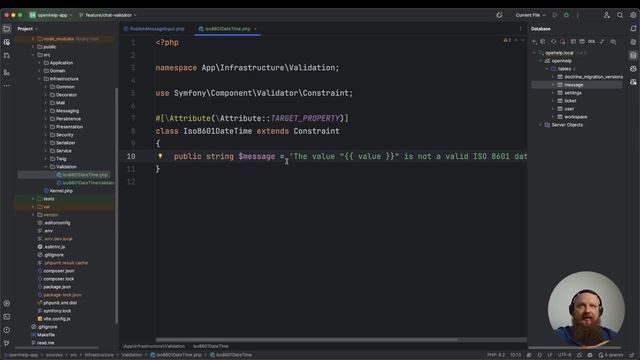Open the Structure tool window icon
The image size is (640, 360).
coord(7,72)
